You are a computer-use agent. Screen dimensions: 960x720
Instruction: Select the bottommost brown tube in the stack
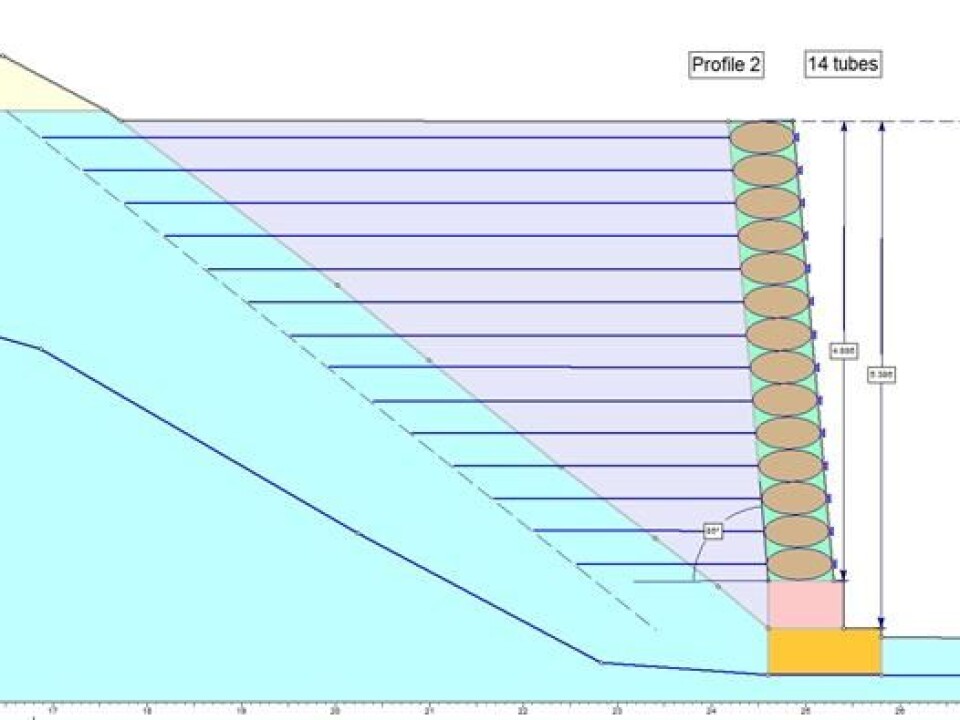tap(798, 564)
